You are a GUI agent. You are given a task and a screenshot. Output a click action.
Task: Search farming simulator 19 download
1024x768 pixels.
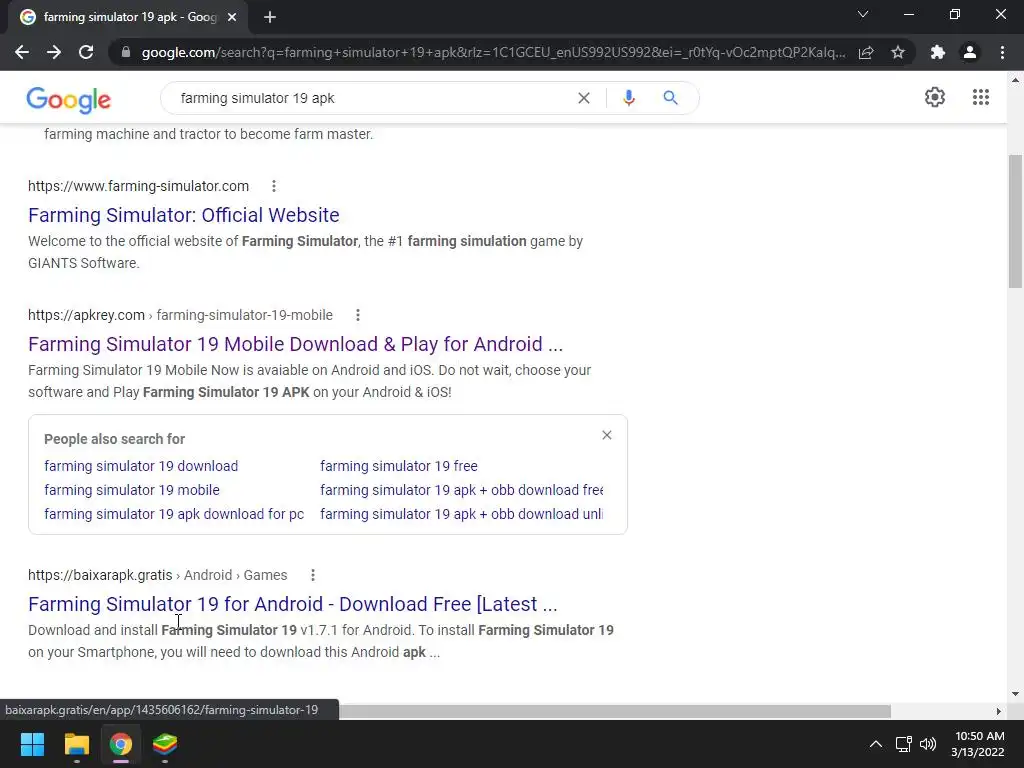pyautogui.click(x=141, y=466)
